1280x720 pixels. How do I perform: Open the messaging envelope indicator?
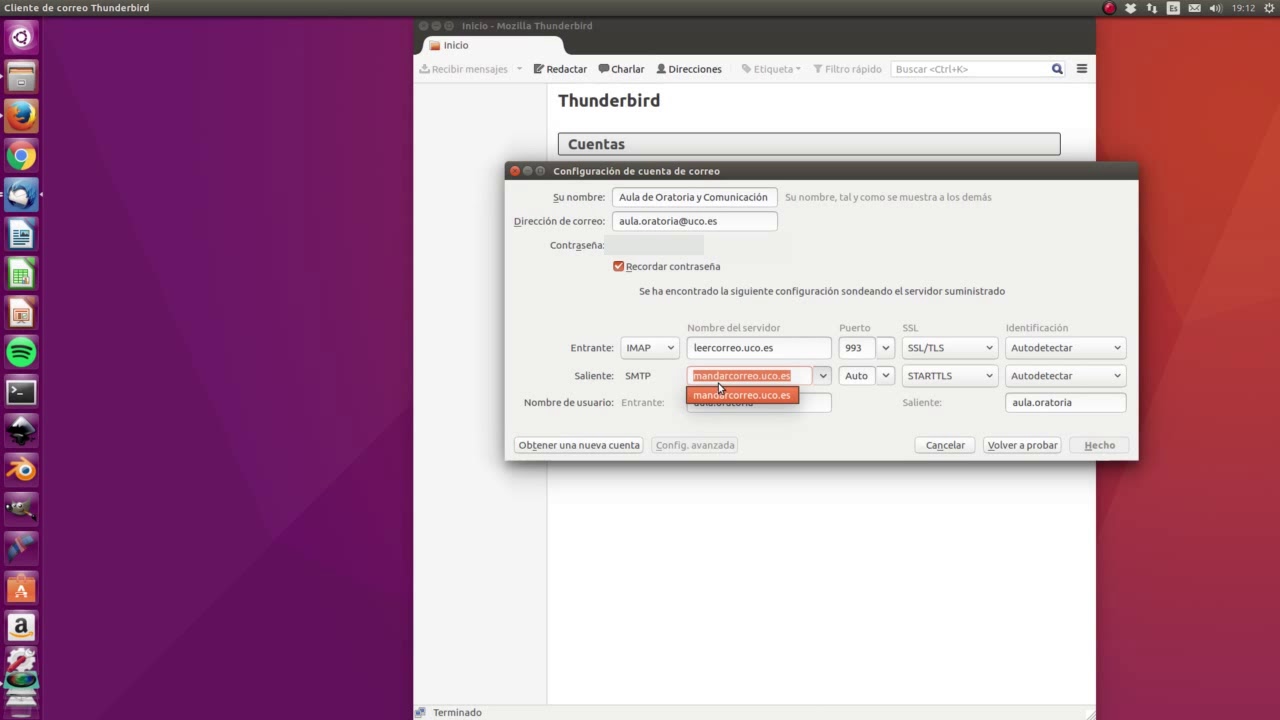1194,8
